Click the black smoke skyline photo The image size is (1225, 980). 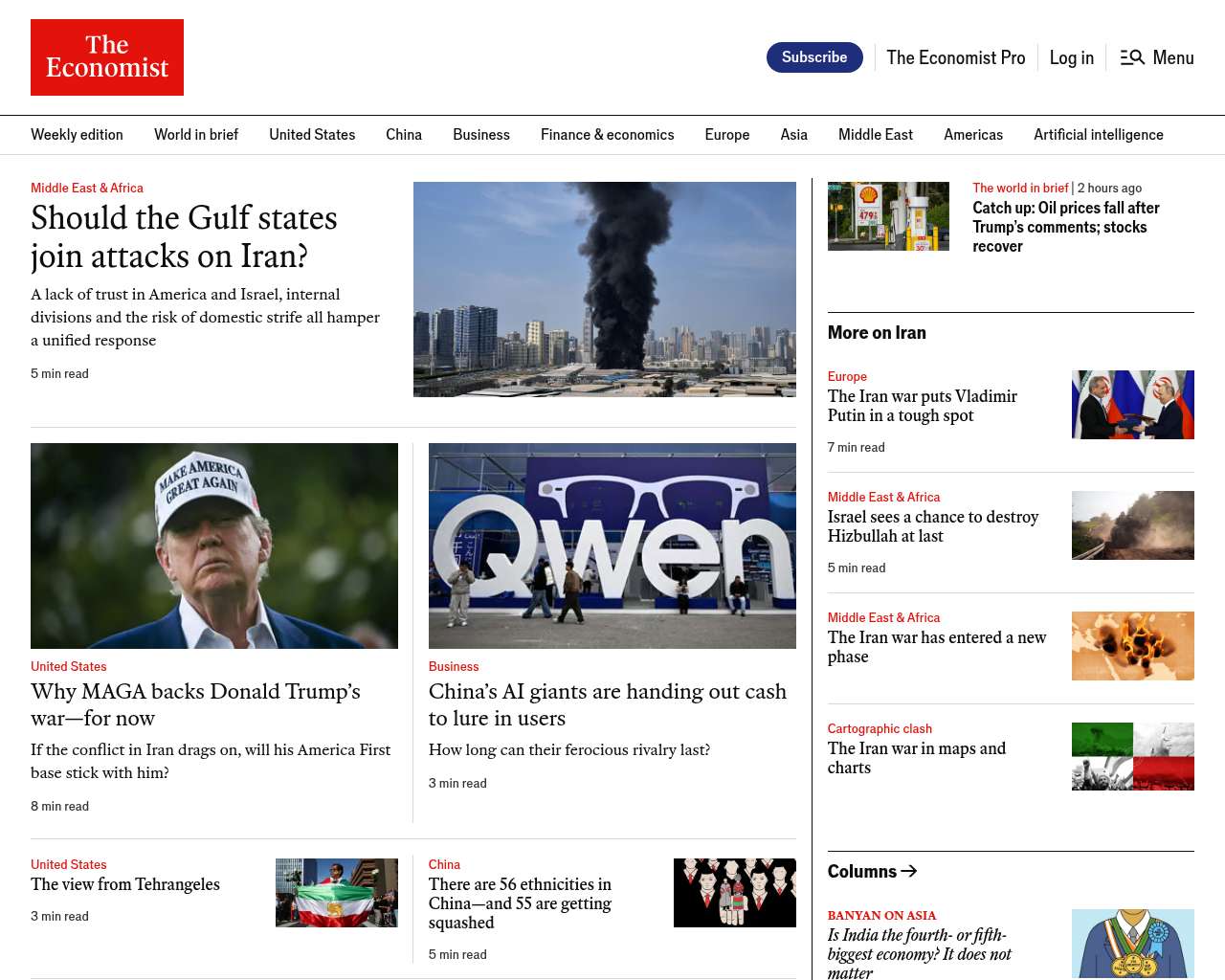[604, 289]
